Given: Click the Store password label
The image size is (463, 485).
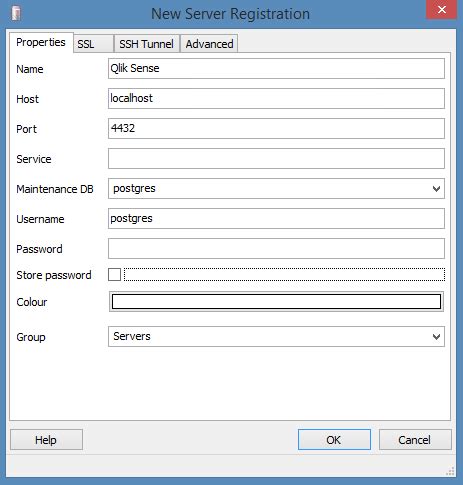Looking at the screenshot, I should coord(54,275).
